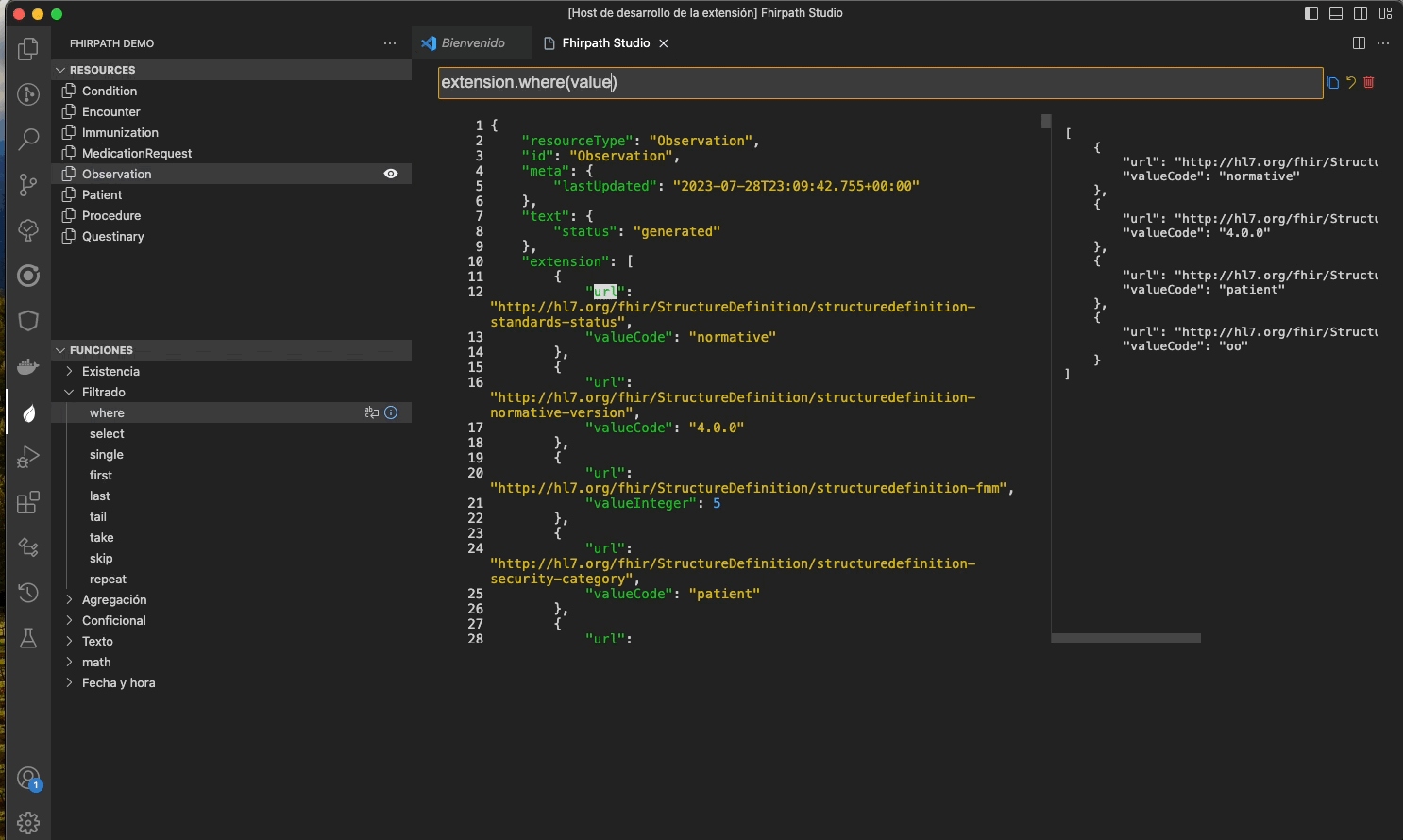The width and height of the screenshot is (1403, 840).
Task: Copy the Fhirpath expression with blue copy icon
Action: [x=1332, y=82]
